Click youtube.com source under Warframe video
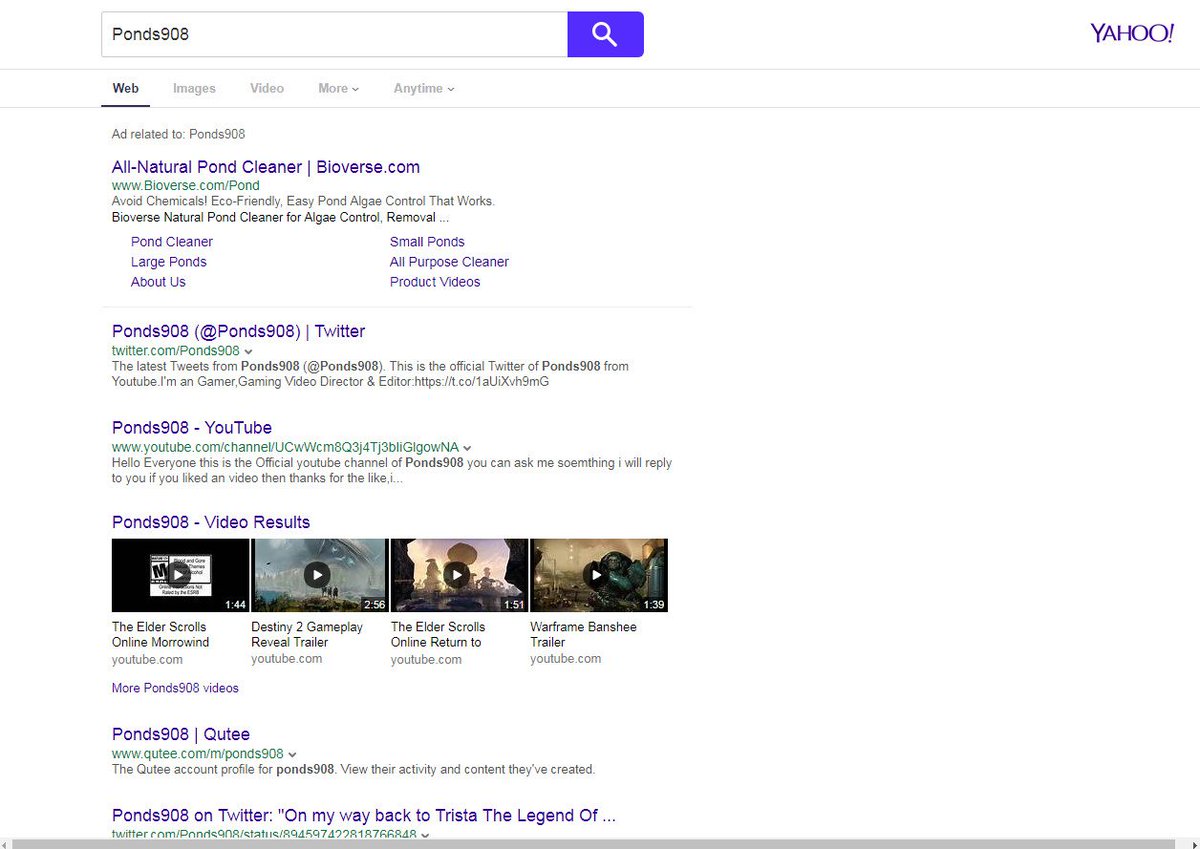Image resolution: width=1200 pixels, height=849 pixels. (x=566, y=659)
